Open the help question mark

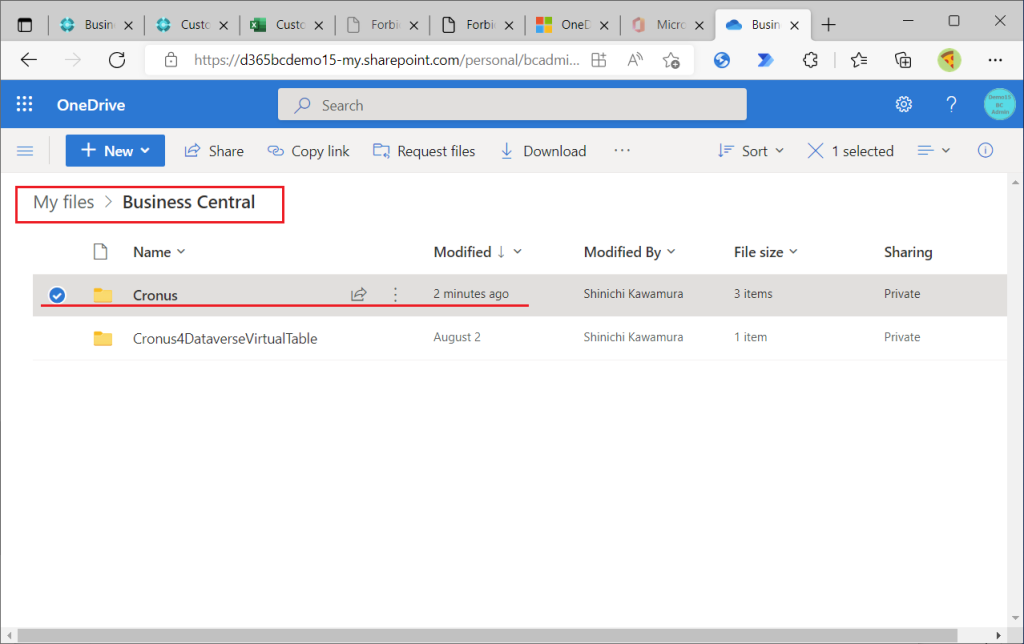click(951, 104)
